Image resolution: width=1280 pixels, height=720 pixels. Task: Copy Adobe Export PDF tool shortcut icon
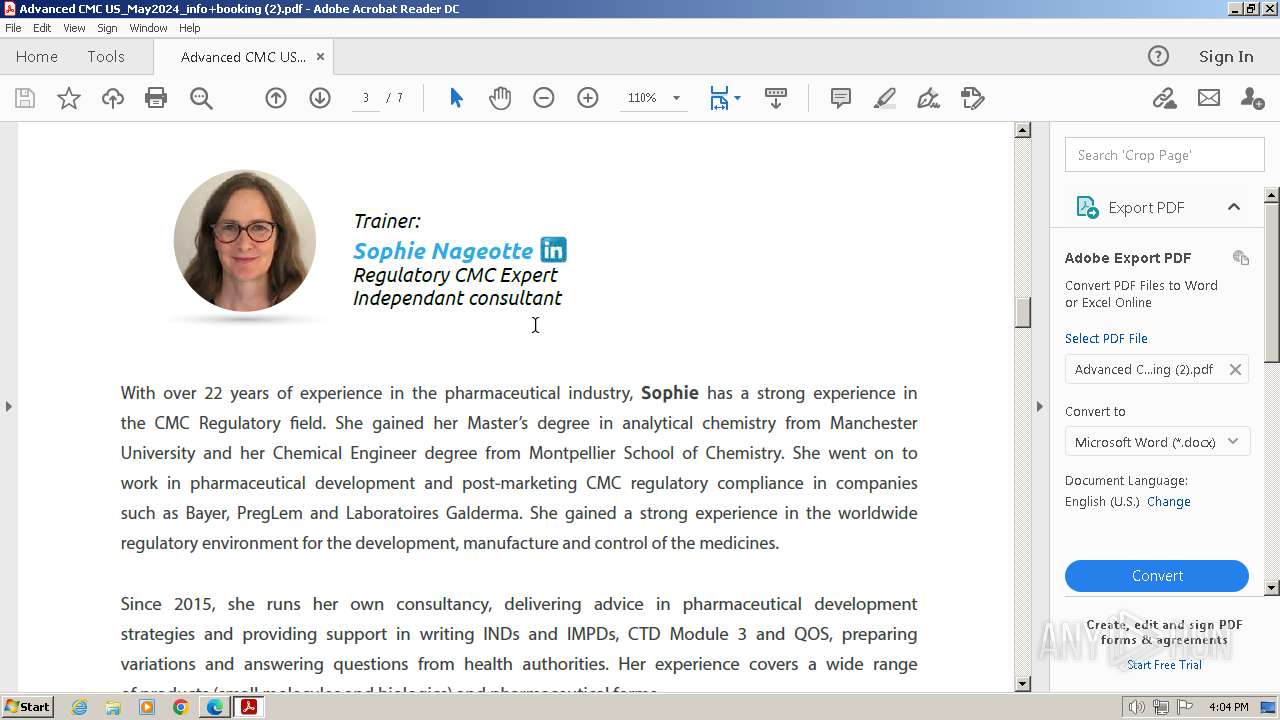1241,258
